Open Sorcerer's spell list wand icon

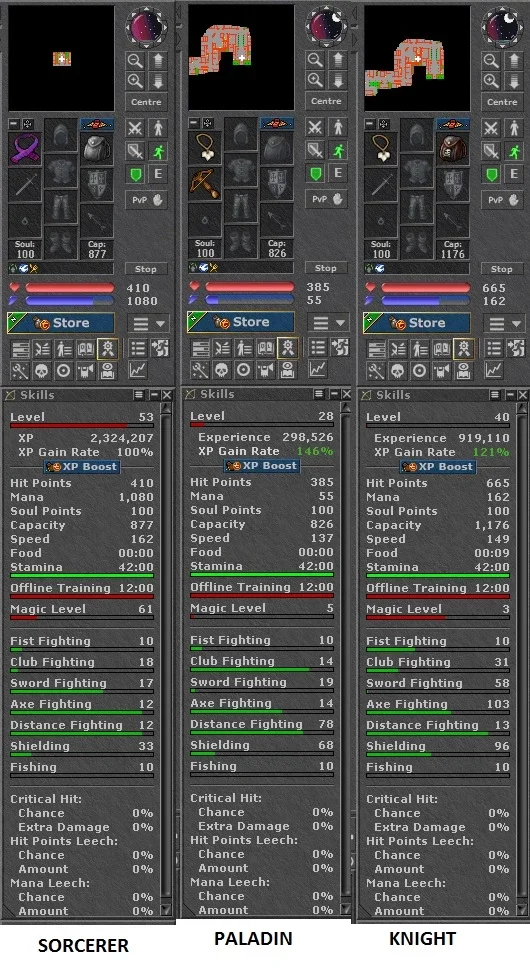pos(20,370)
